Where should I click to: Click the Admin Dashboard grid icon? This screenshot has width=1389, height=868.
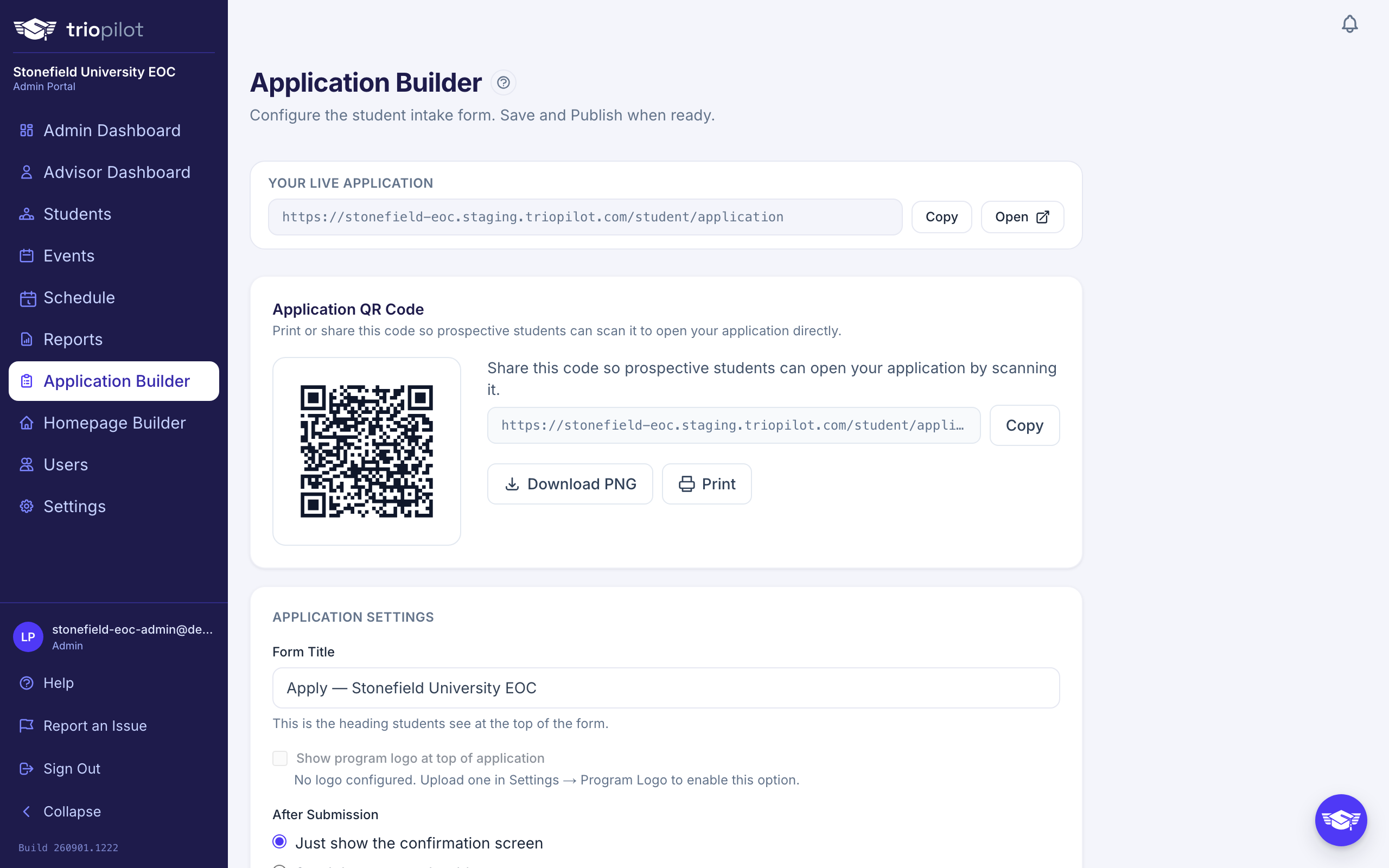point(27,130)
